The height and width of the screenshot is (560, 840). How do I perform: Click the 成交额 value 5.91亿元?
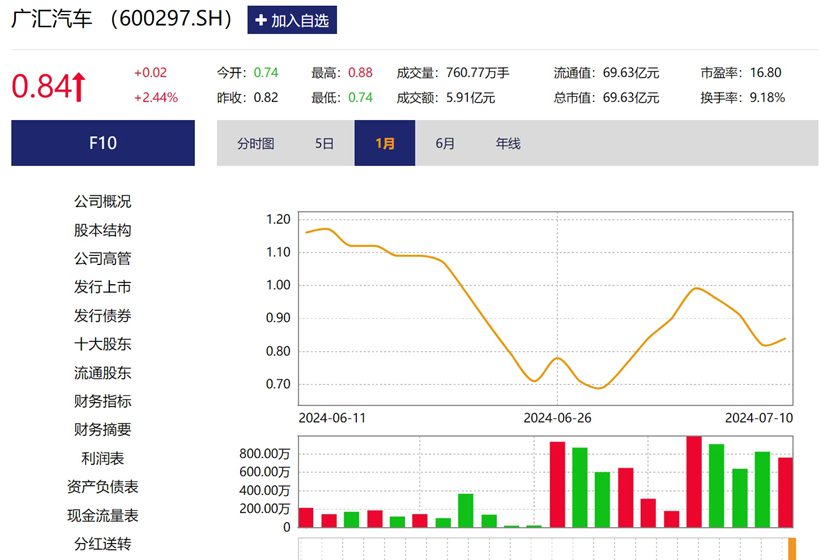(x=470, y=98)
